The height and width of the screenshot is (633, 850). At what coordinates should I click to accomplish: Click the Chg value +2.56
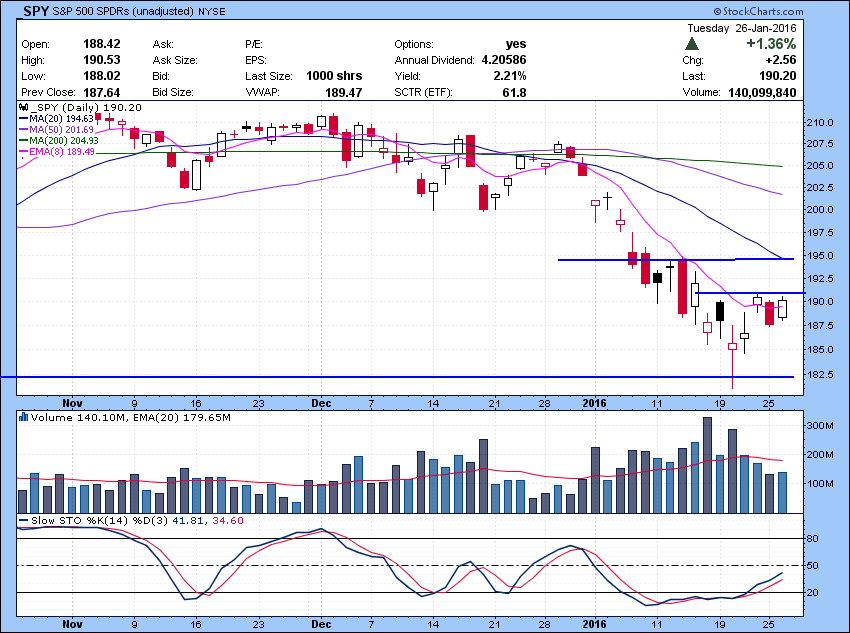click(781, 60)
